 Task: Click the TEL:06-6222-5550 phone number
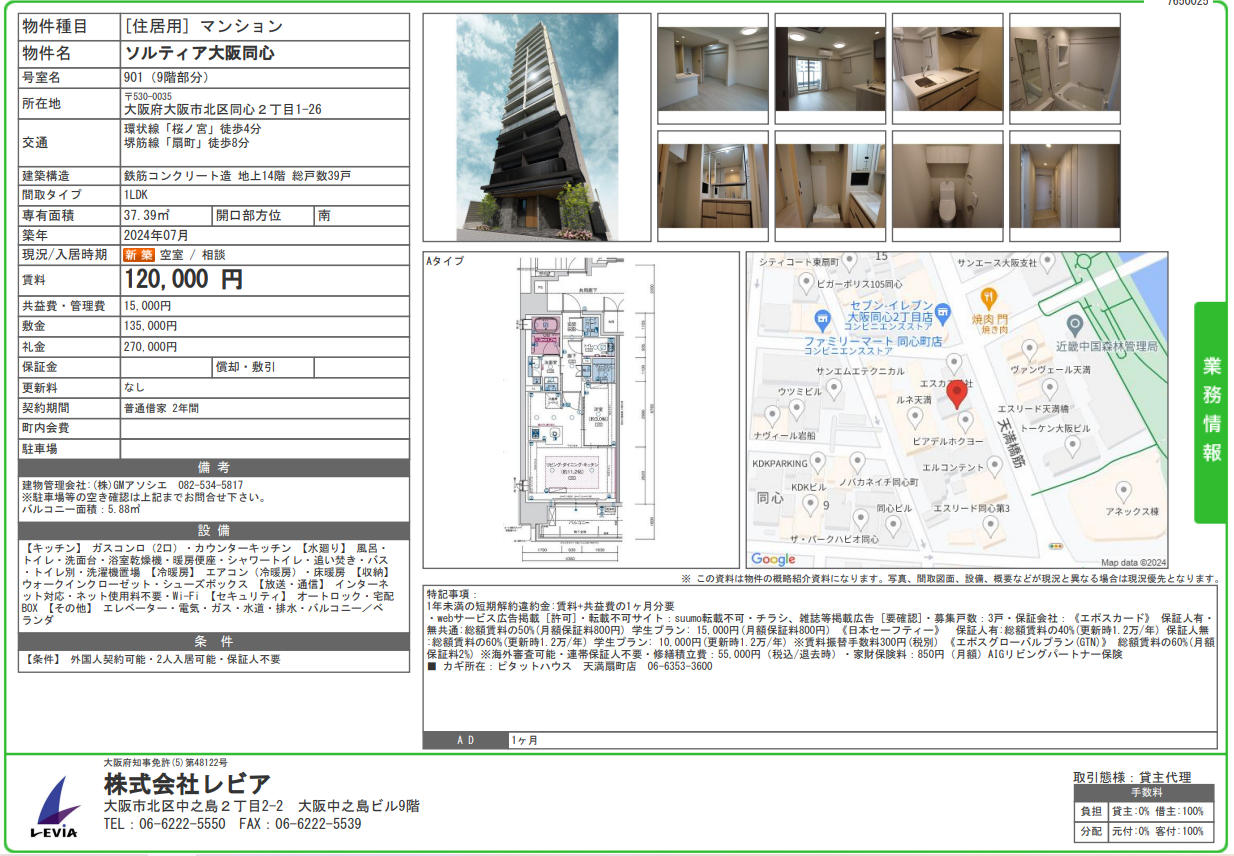click(165, 824)
